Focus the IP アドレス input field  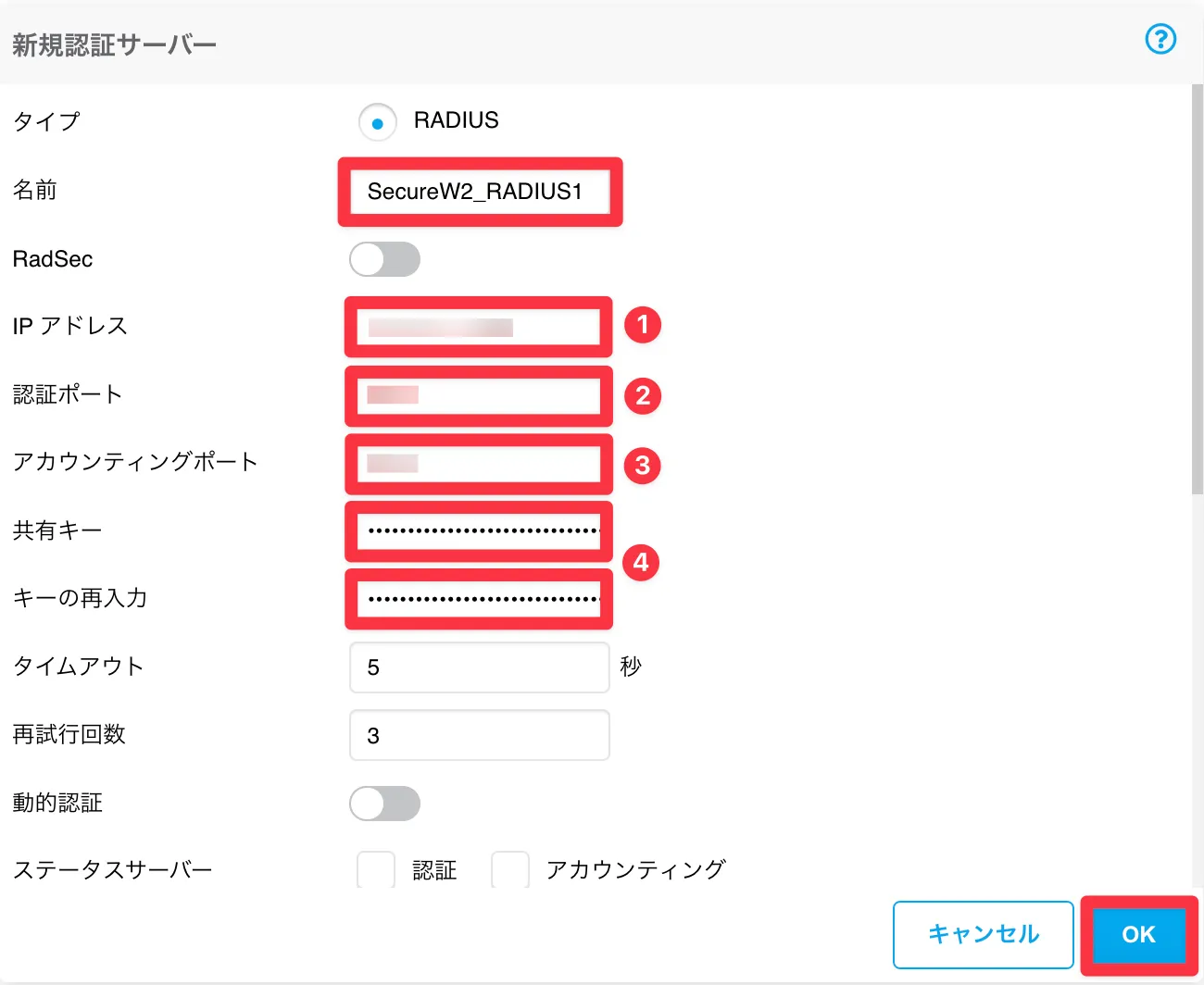click(x=479, y=327)
